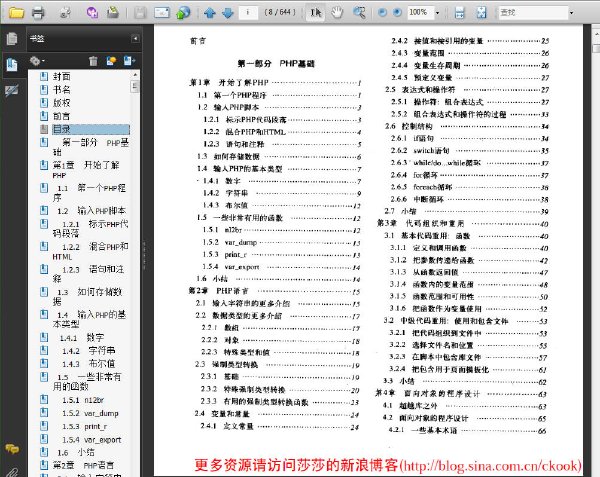Open the 第2章 PHP语言 bookmark
The image size is (600, 477).
[83, 466]
